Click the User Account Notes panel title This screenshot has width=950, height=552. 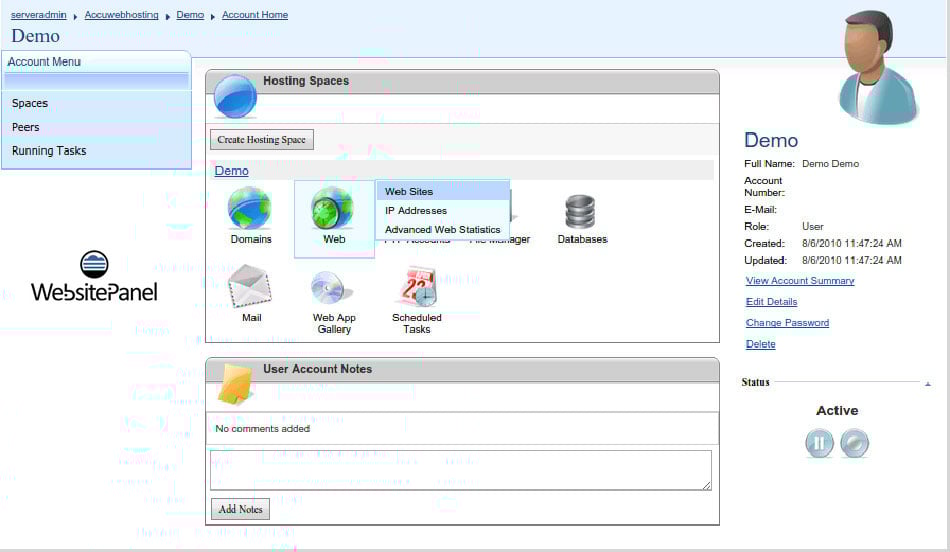pyautogui.click(x=317, y=369)
